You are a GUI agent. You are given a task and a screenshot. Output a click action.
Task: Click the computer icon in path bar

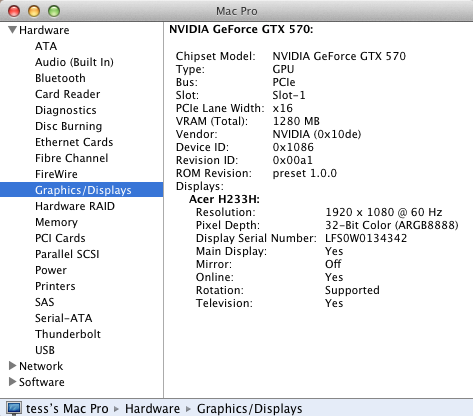coord(14,408)
